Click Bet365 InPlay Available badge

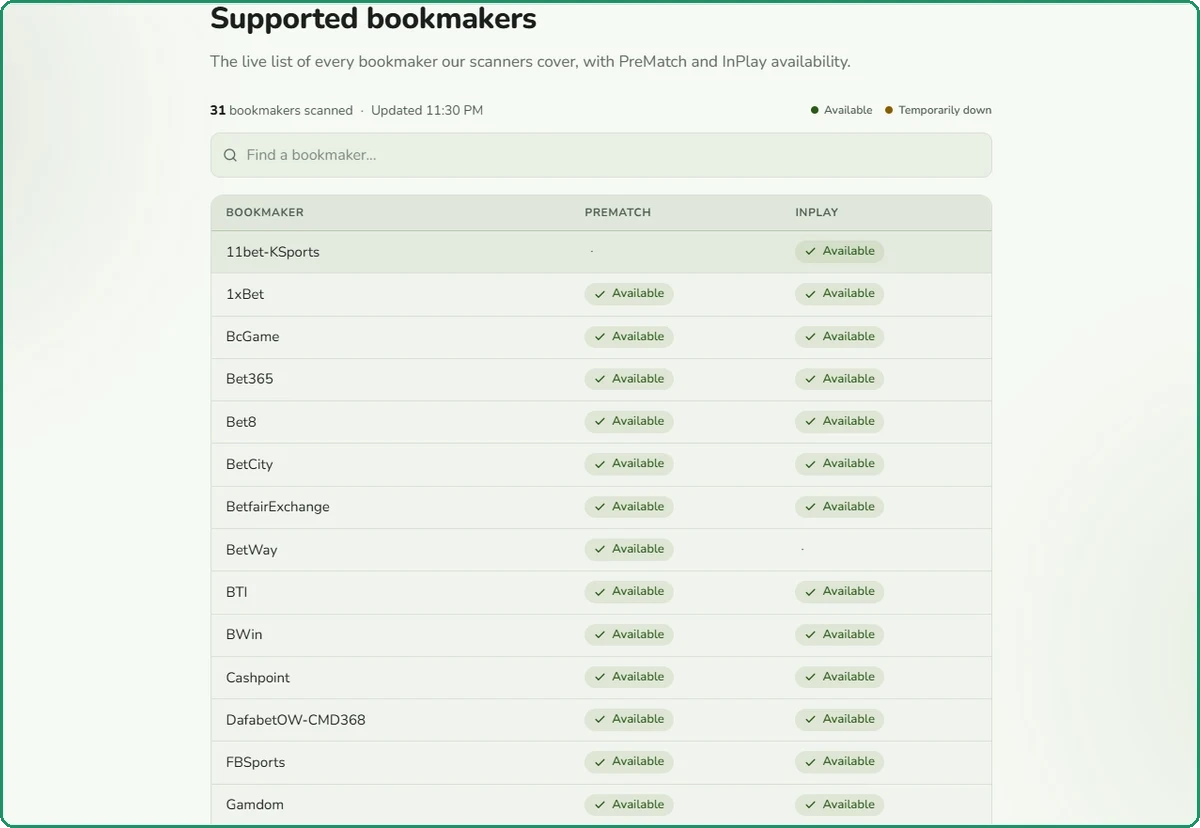(840, 379)
